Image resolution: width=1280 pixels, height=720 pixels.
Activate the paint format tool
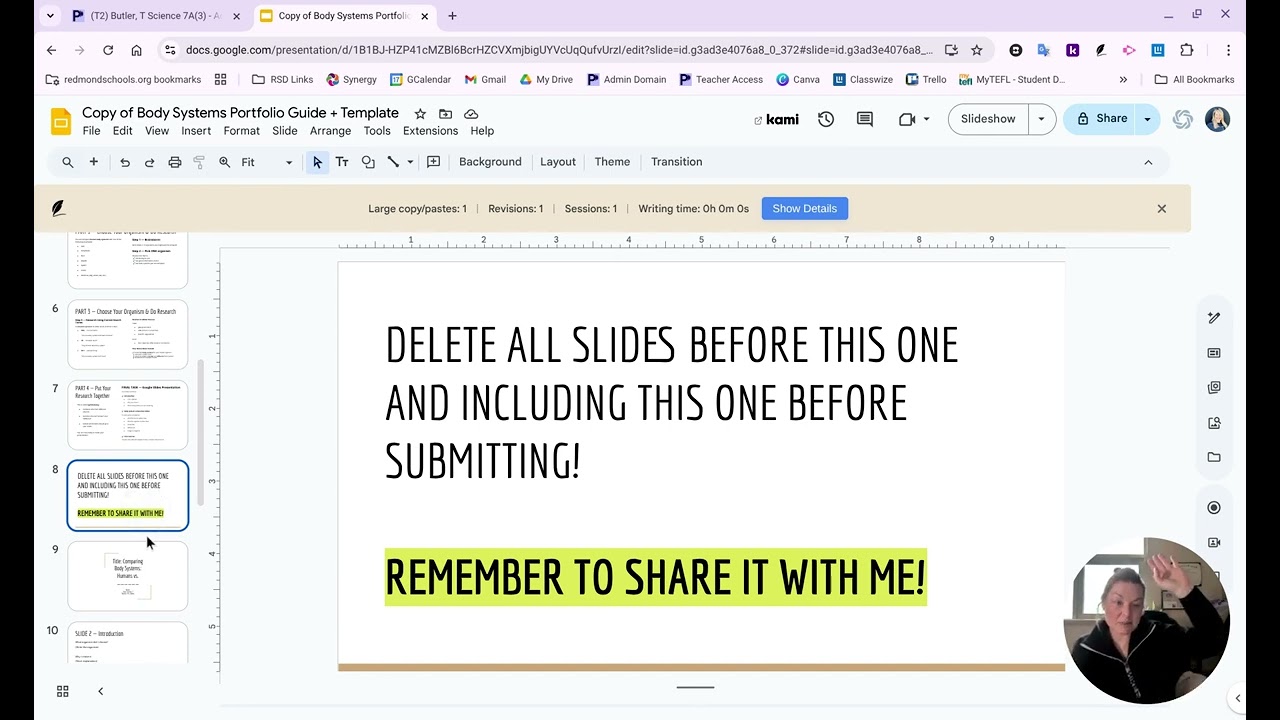(x=199, y=162)
